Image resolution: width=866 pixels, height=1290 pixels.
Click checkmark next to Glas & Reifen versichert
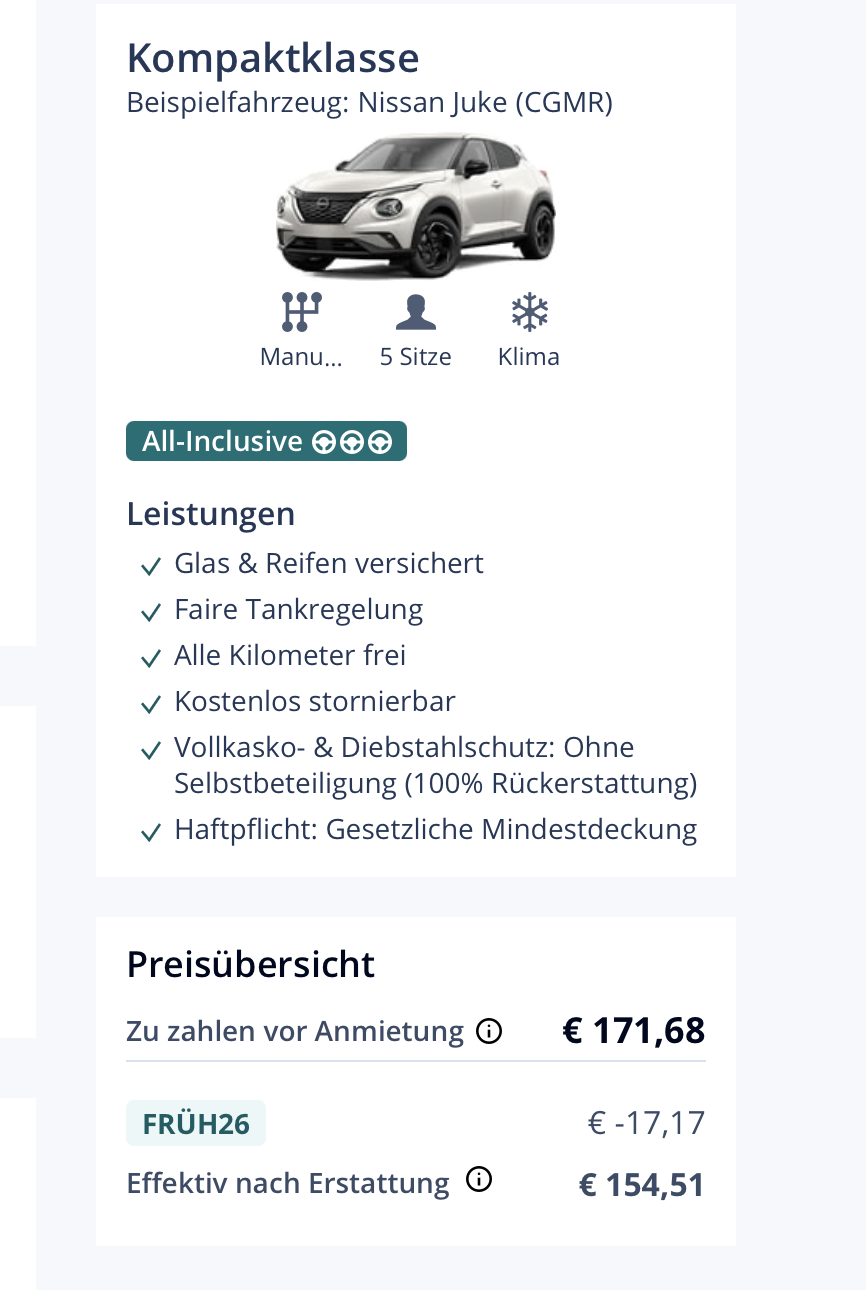151,567
